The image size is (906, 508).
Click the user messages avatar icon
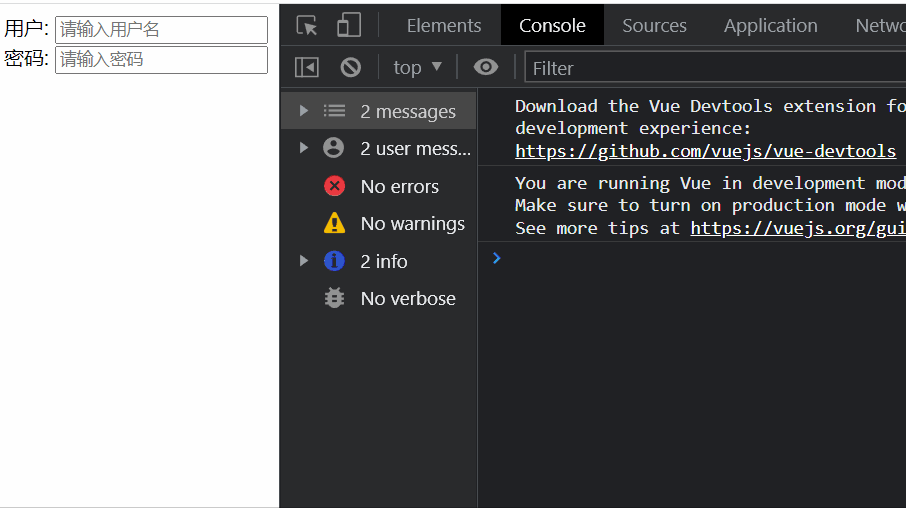pyautogui.click(x=333, y=148)
